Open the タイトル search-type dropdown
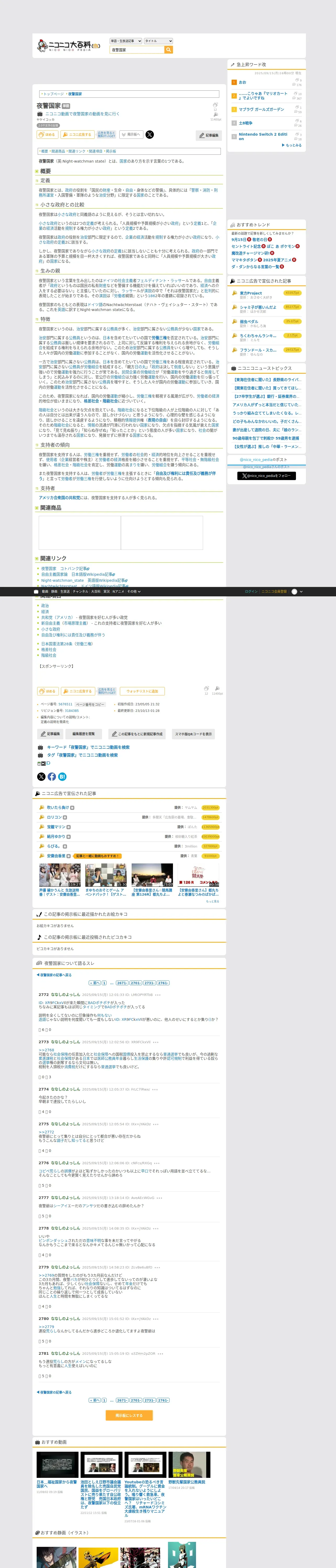This screenshot has height=1568, width=336. coord(159,41)
